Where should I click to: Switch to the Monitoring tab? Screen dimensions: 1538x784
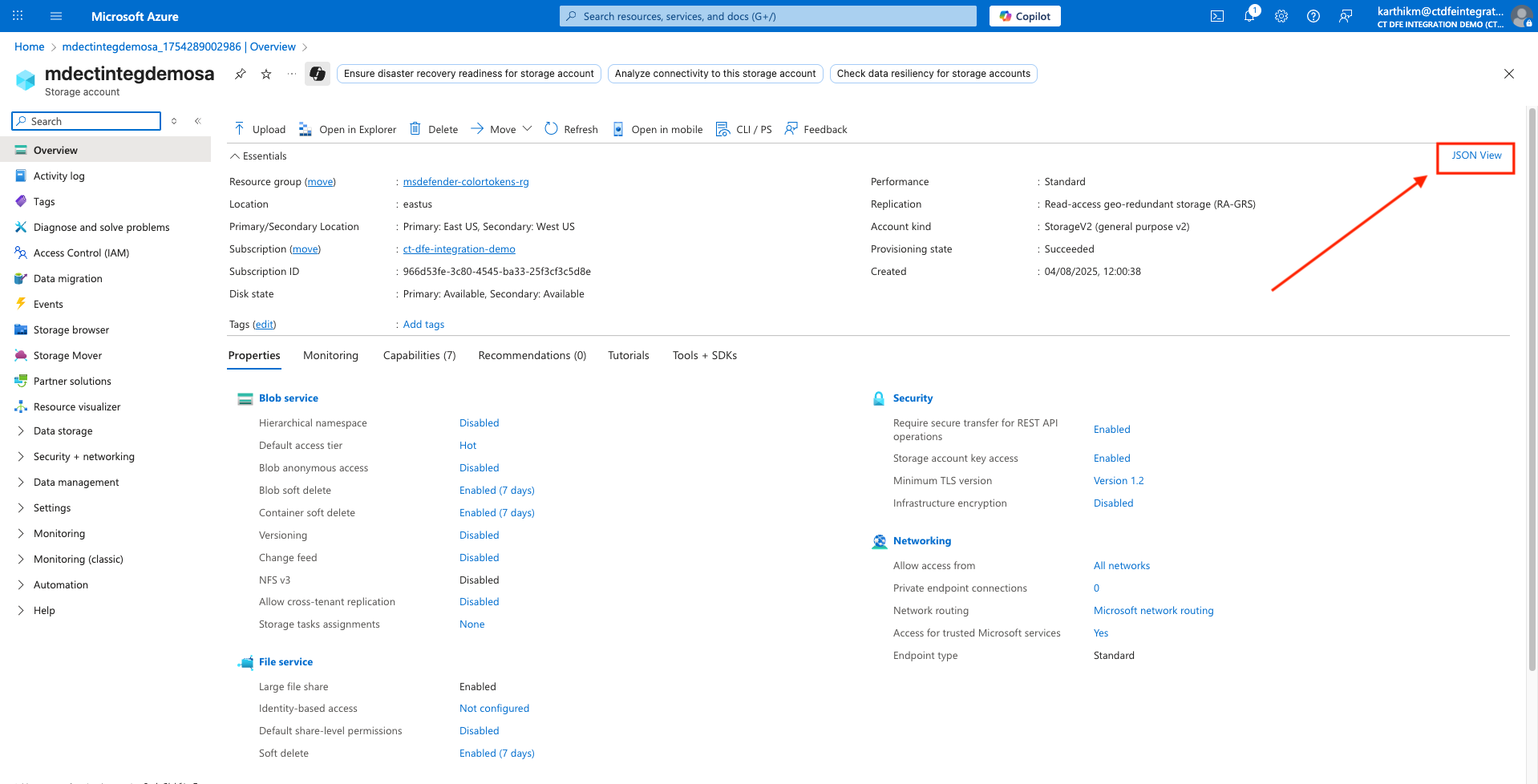[x=330, y=355]
